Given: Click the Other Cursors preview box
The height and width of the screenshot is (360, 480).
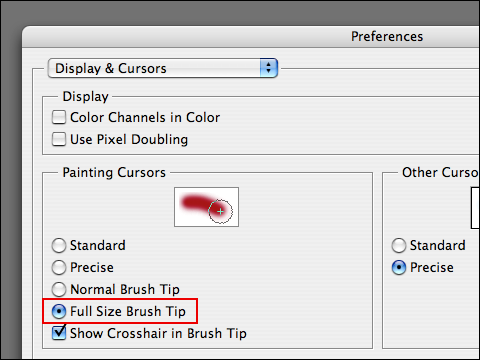Looking at the screenshot, I should [x=475, y=208].
